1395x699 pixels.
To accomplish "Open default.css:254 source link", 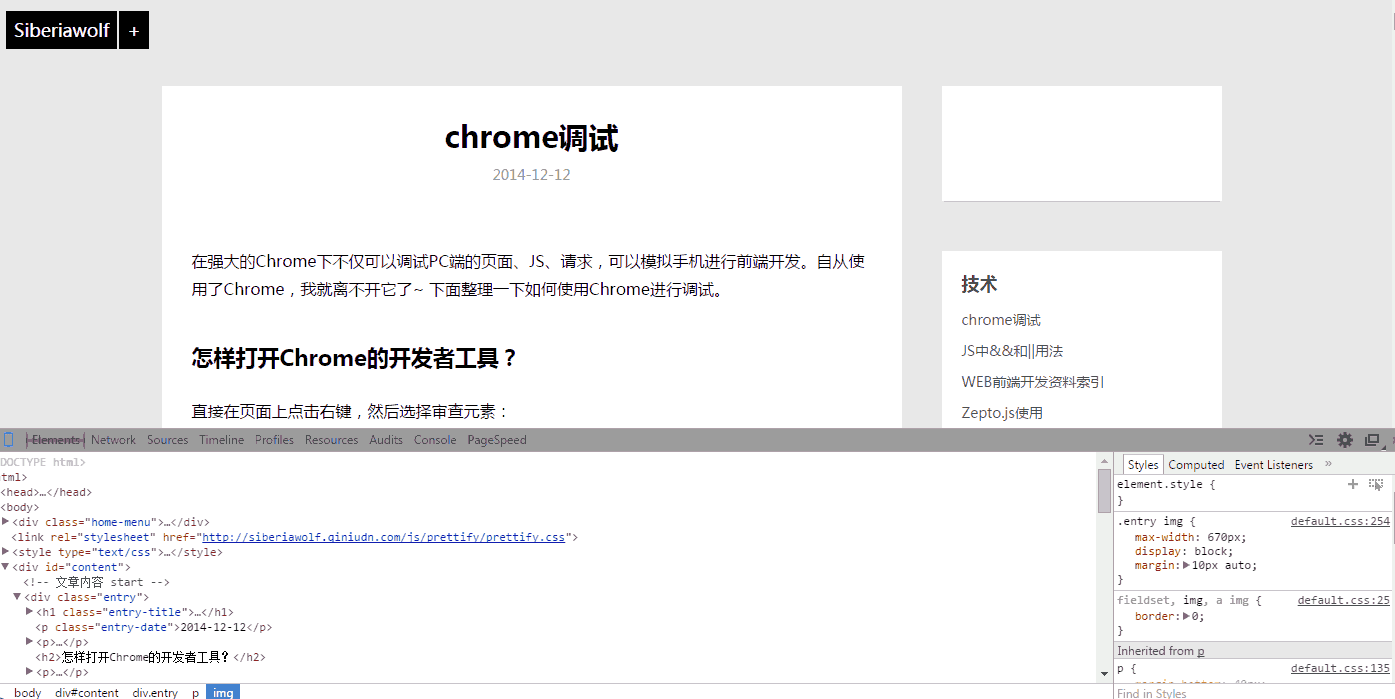I will 1340,521.
